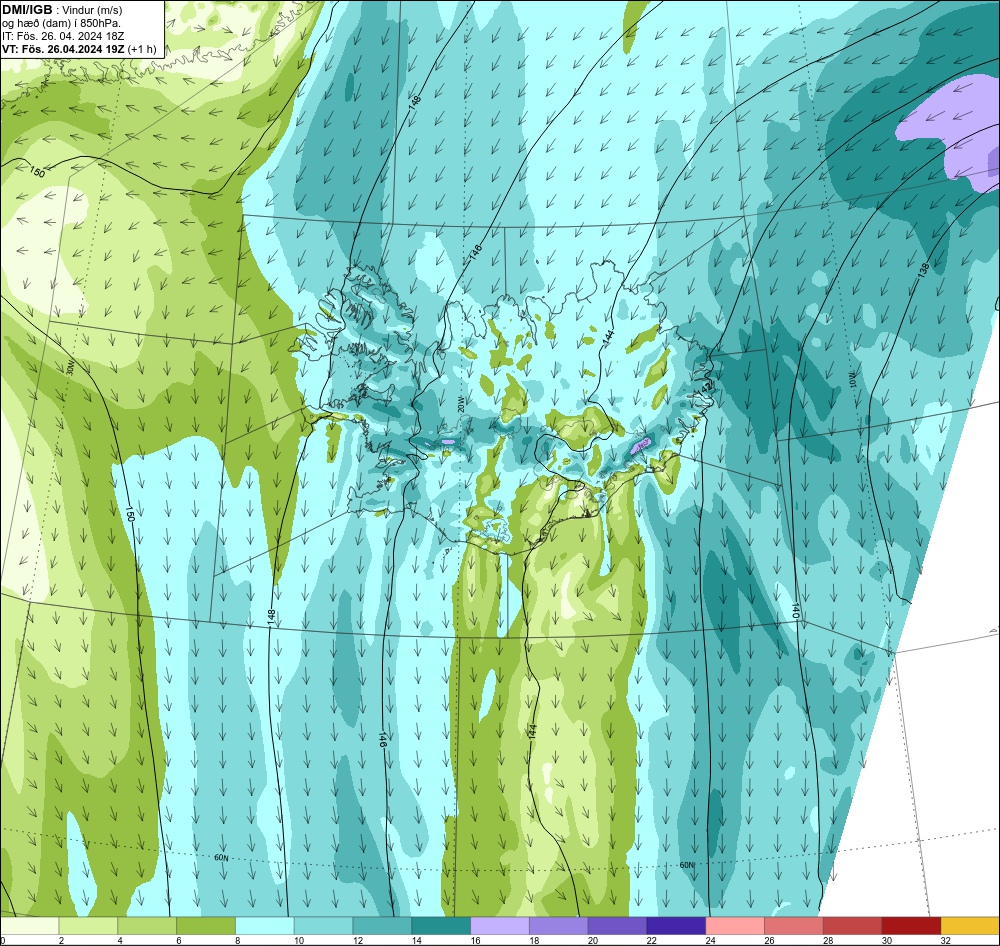Click the 16–18 m/s lavender legend swatch

pos(500,926)
